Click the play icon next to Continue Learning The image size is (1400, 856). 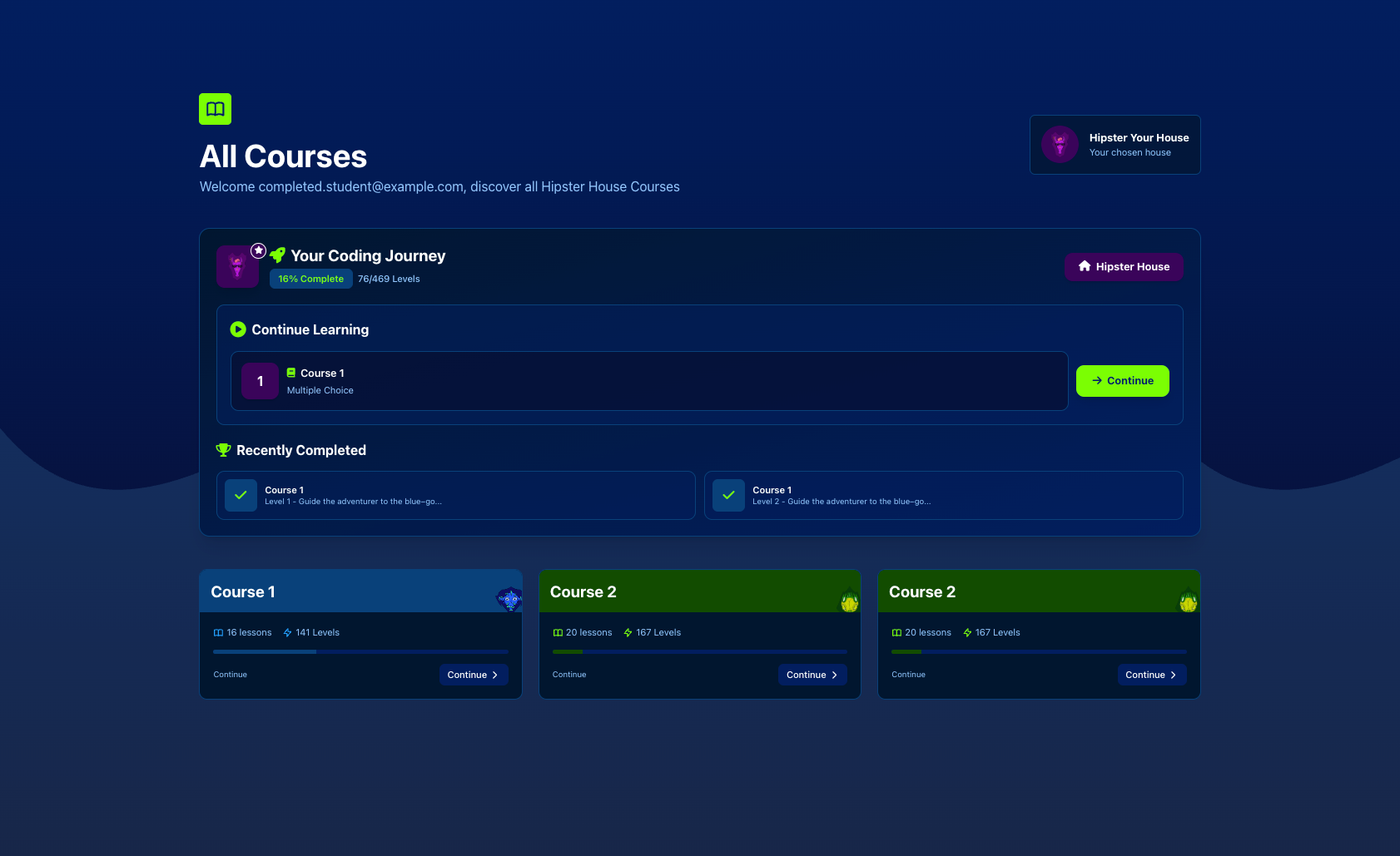pyautogui.click(x=238, y=329)
